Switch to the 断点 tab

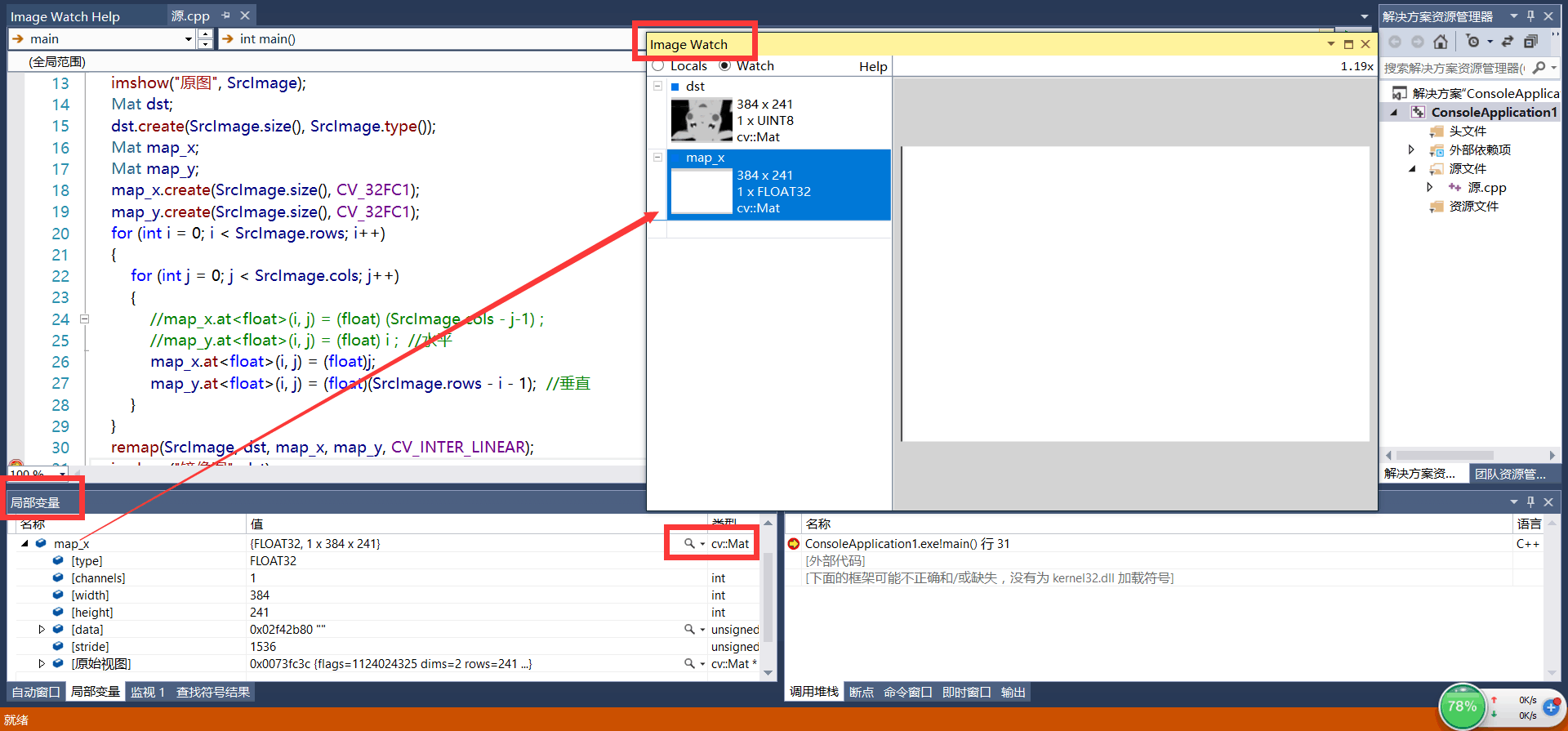tap(861, 692)
